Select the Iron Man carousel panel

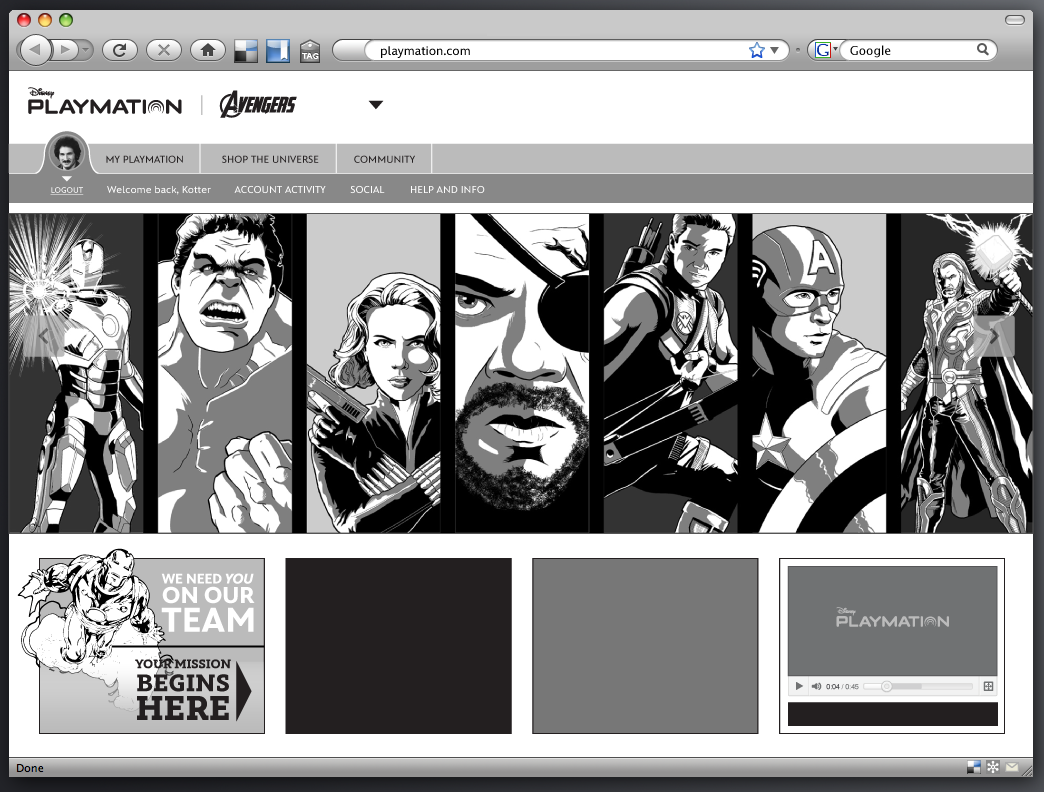(76, 373)
